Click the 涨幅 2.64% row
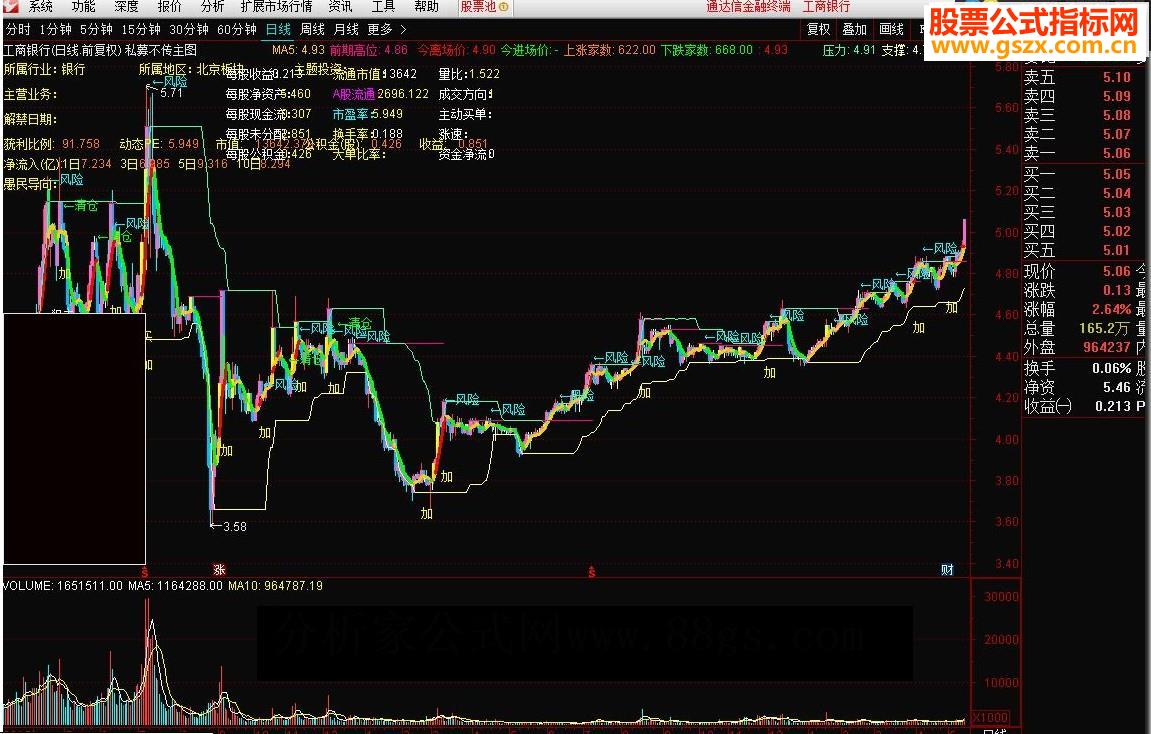Viewport: 1151px width, 734px height. click(1078, 309)
